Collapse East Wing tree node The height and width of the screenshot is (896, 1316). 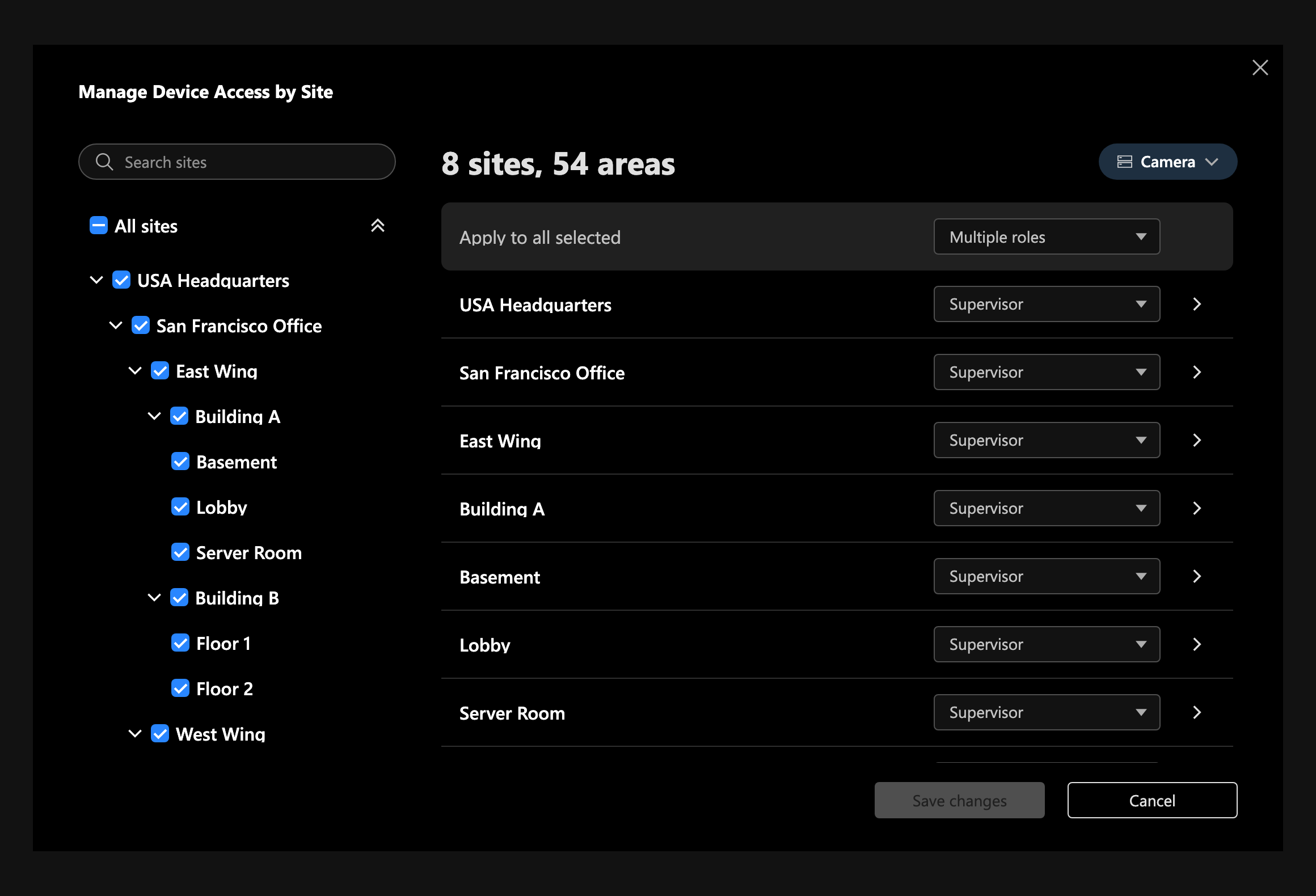135,371
